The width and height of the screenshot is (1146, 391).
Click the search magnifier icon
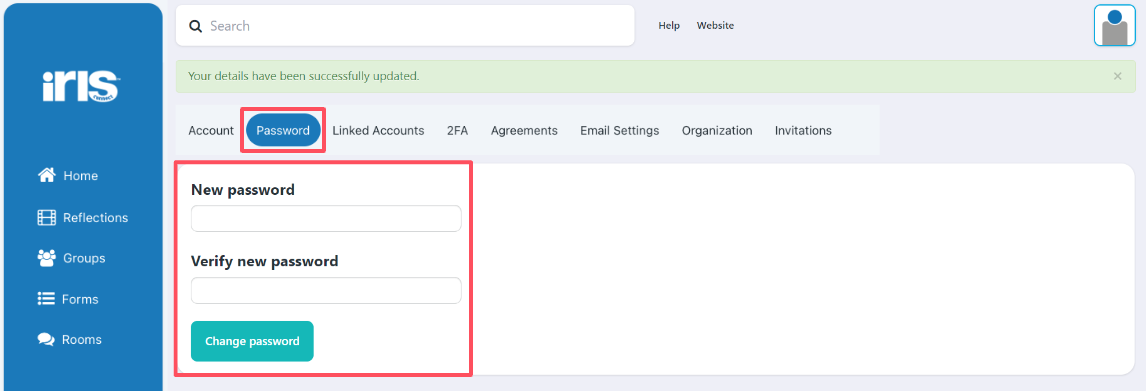[x=195, y=26]
